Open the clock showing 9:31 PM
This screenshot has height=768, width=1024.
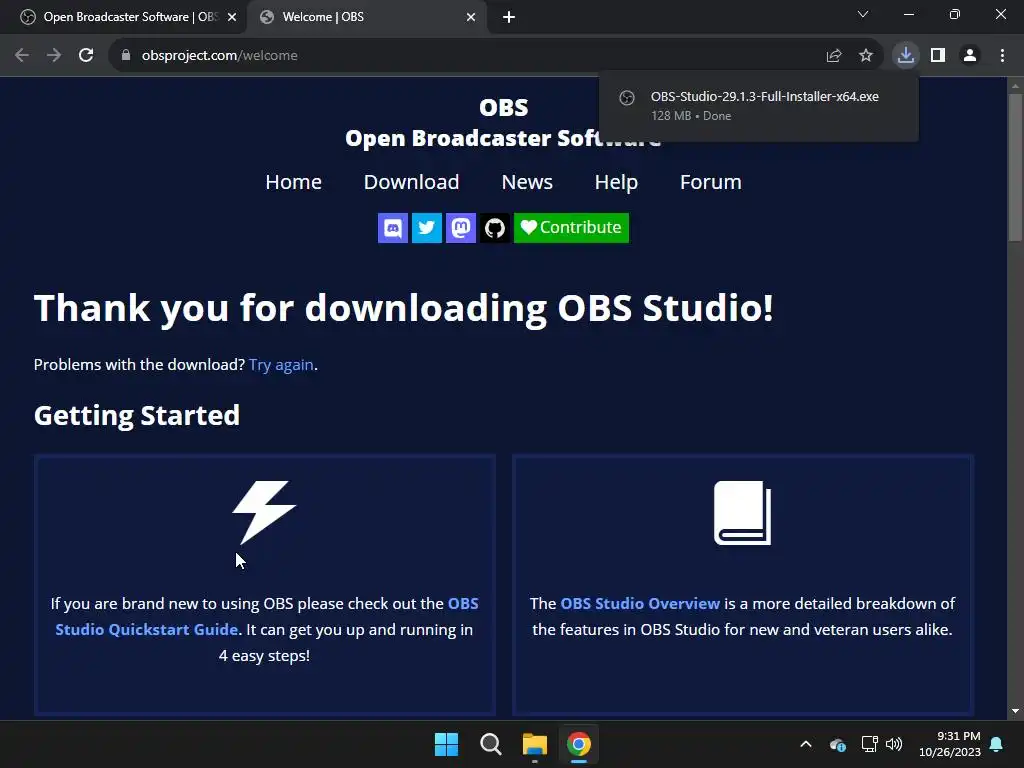950,744
